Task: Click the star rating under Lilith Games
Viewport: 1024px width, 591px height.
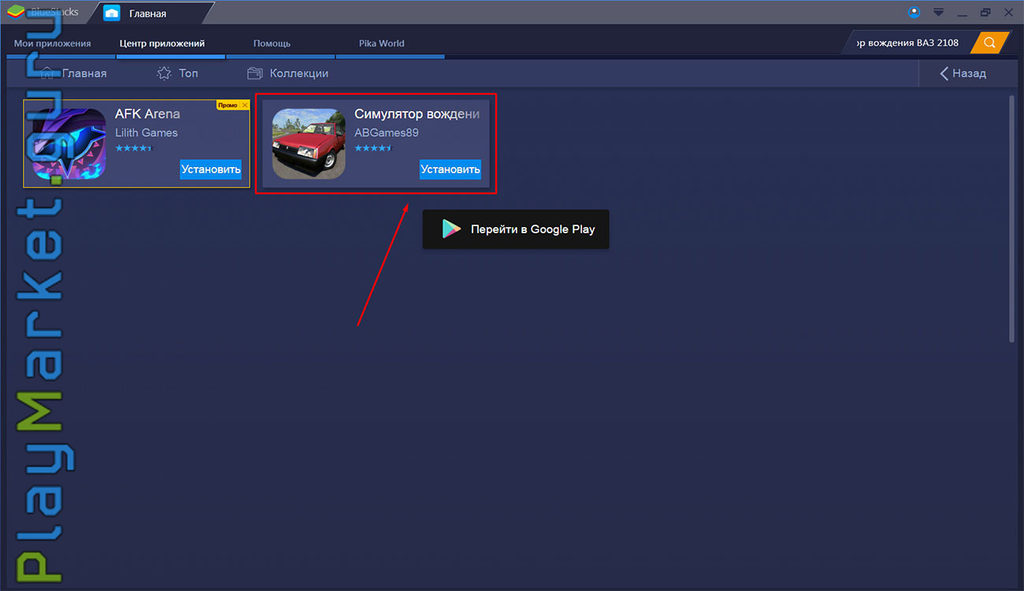Action: 133,148
